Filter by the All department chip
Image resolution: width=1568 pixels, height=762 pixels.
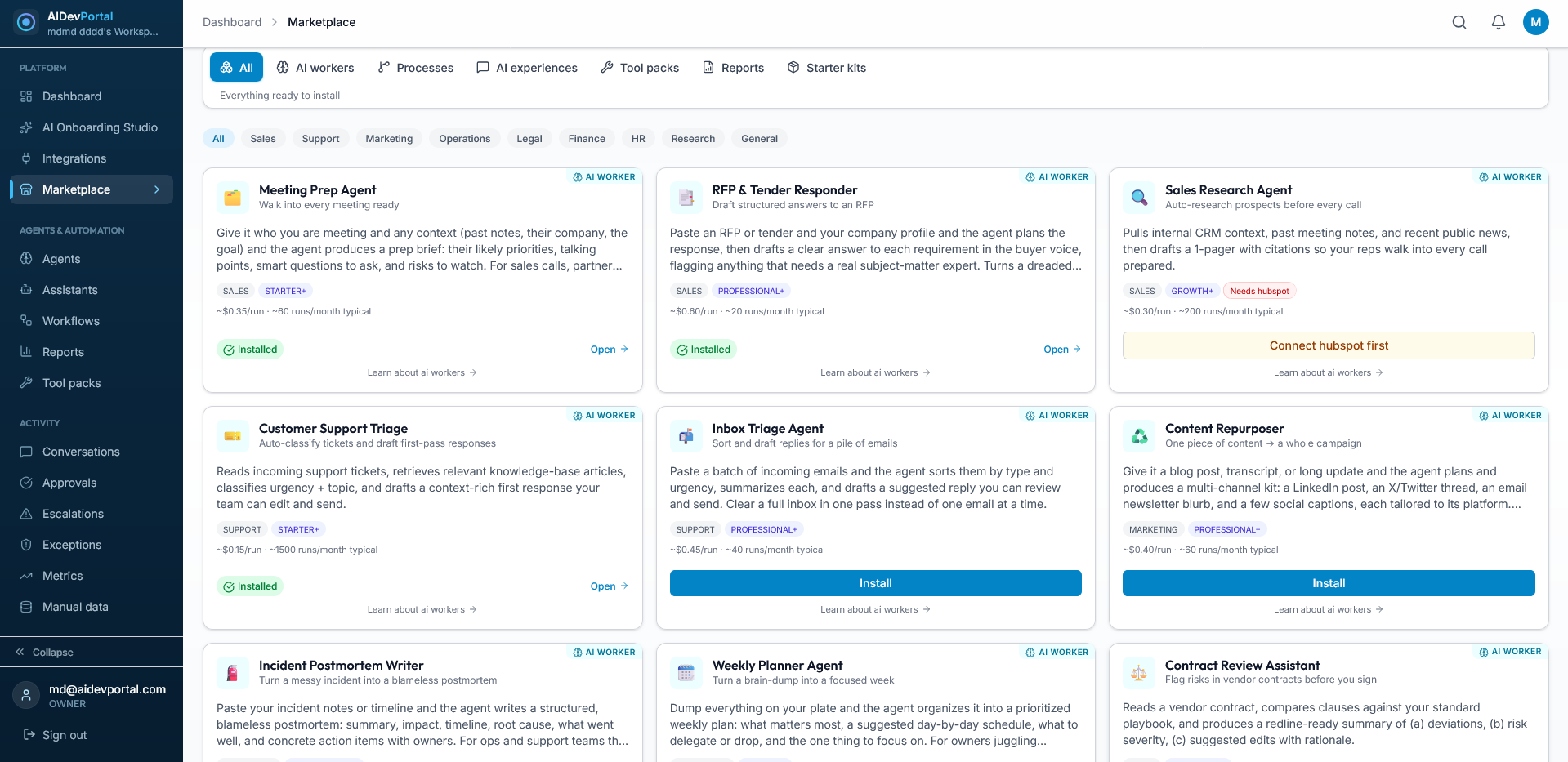coord(218,139)
